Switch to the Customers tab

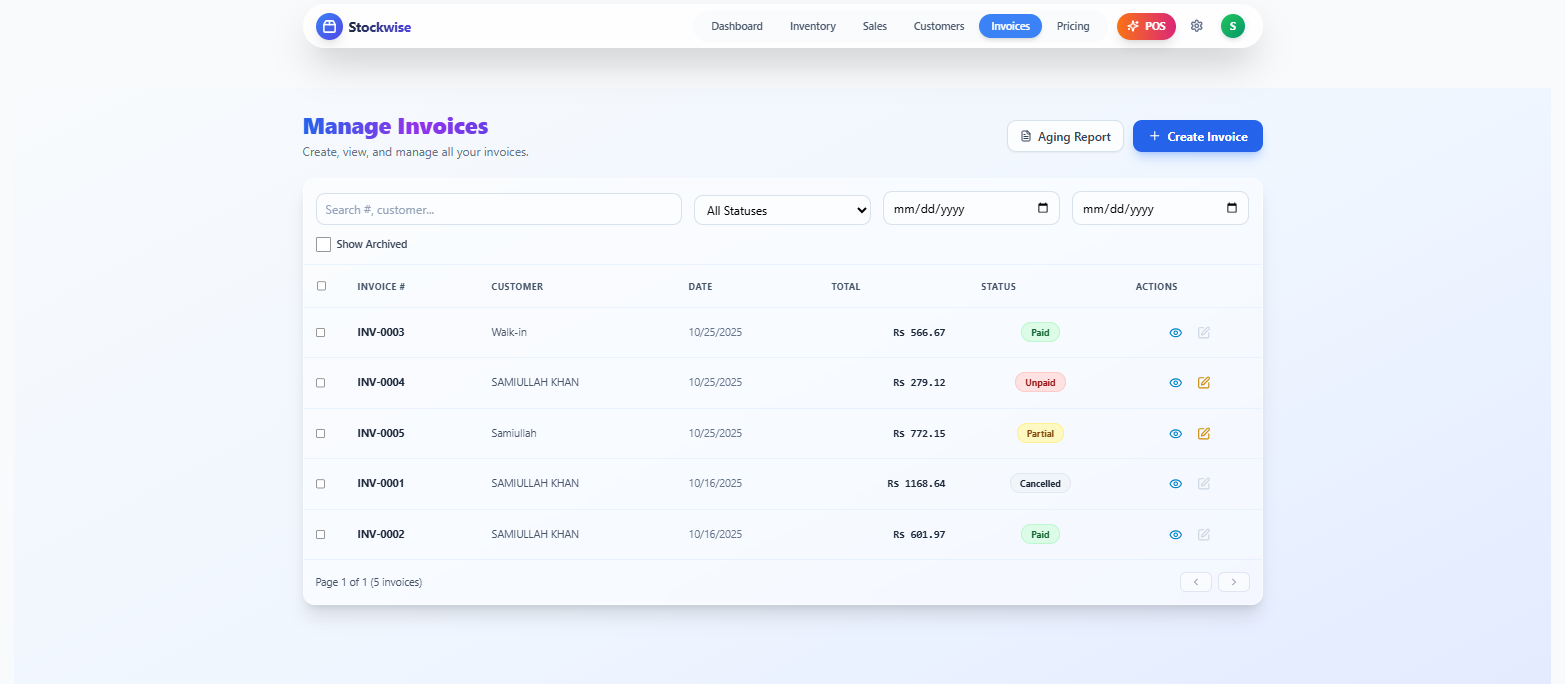point(938,26)
